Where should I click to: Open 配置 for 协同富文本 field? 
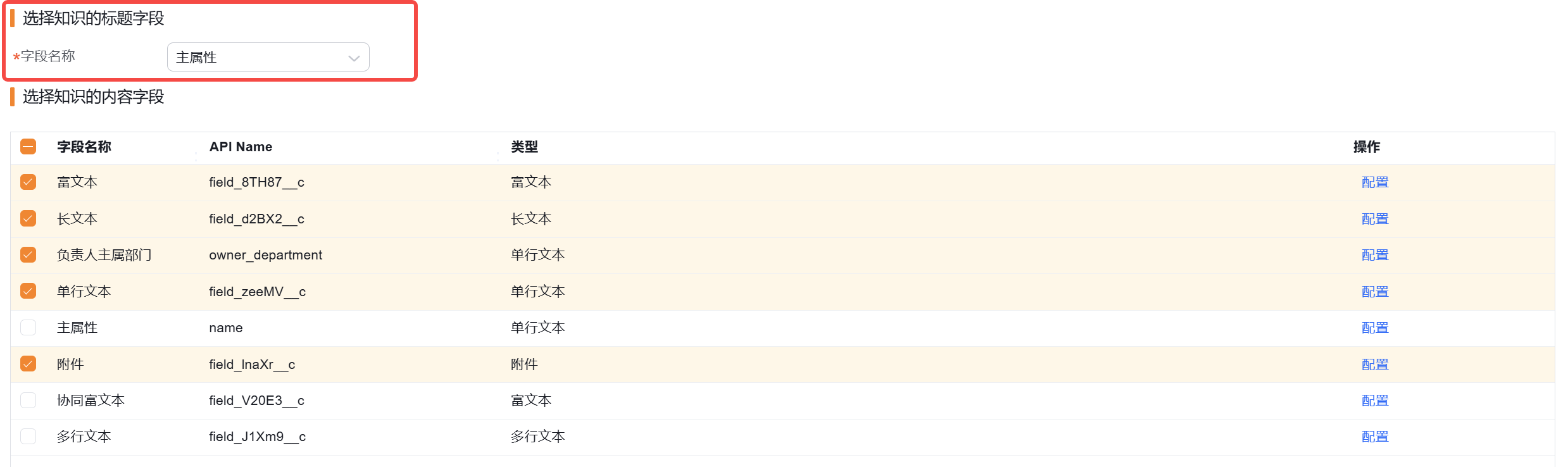1374,401
